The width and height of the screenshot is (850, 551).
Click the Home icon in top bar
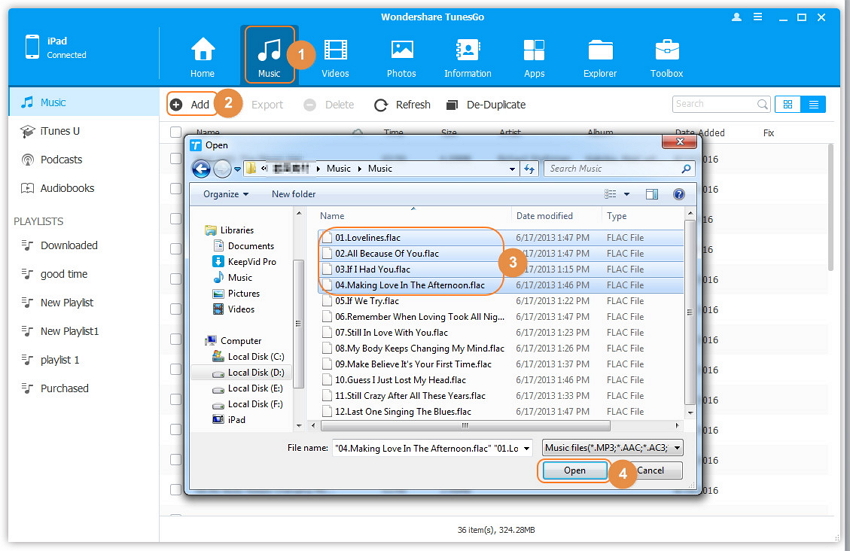(x=203, y=51)
